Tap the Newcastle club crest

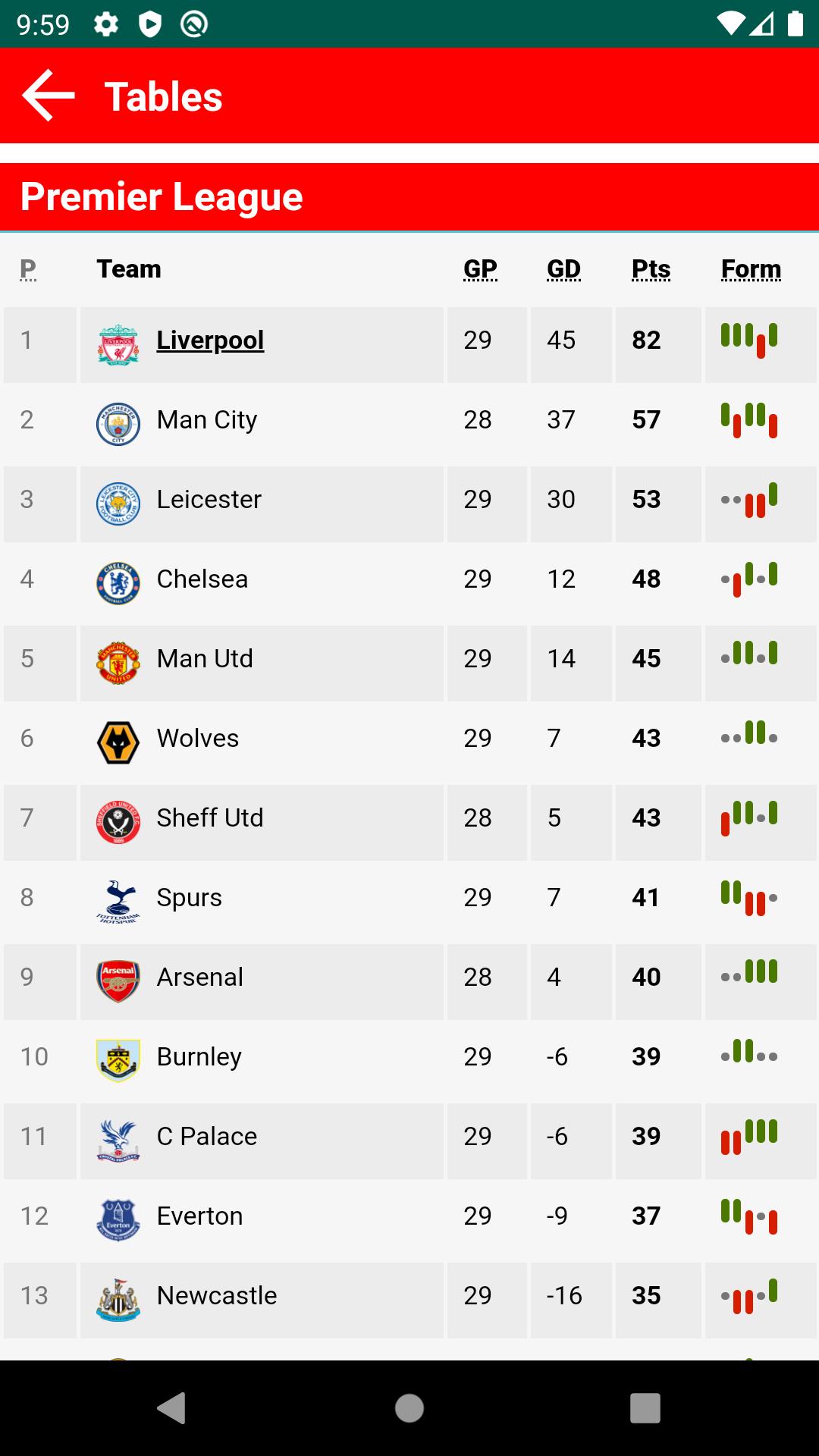[x=118, y=1301]
